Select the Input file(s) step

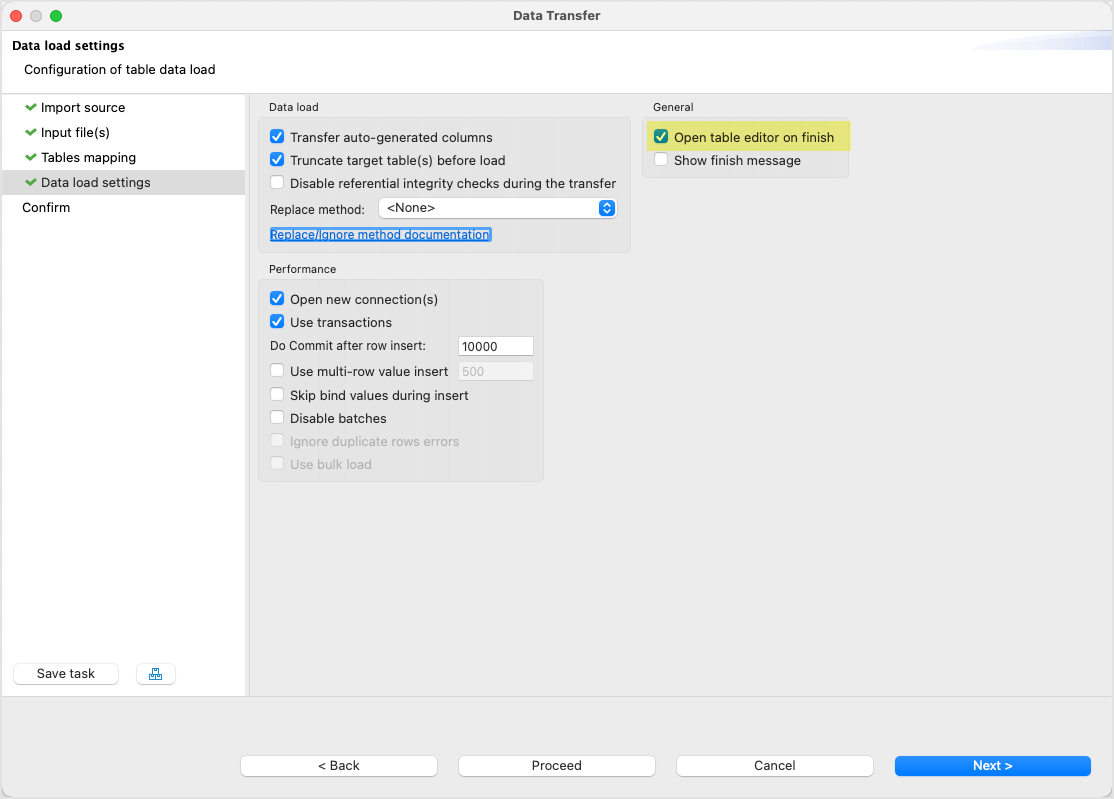(x=75, y=132)
